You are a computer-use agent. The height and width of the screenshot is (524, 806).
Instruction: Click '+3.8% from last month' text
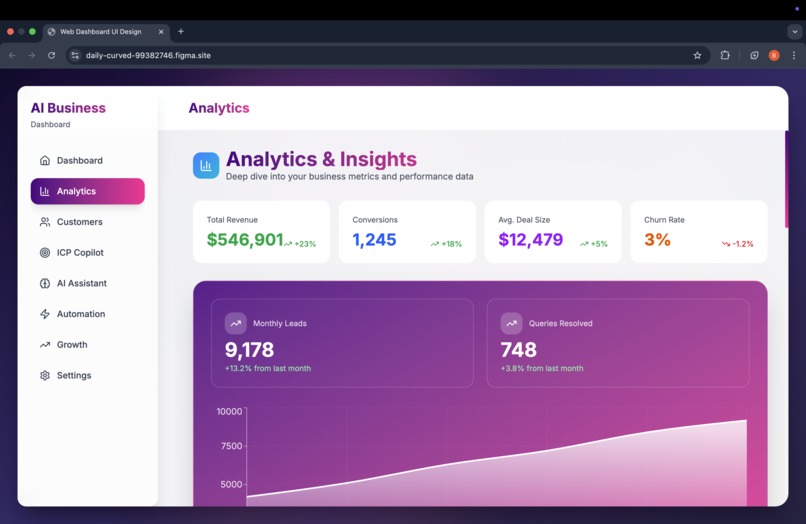pyautogui.click(x=542, y=368)
